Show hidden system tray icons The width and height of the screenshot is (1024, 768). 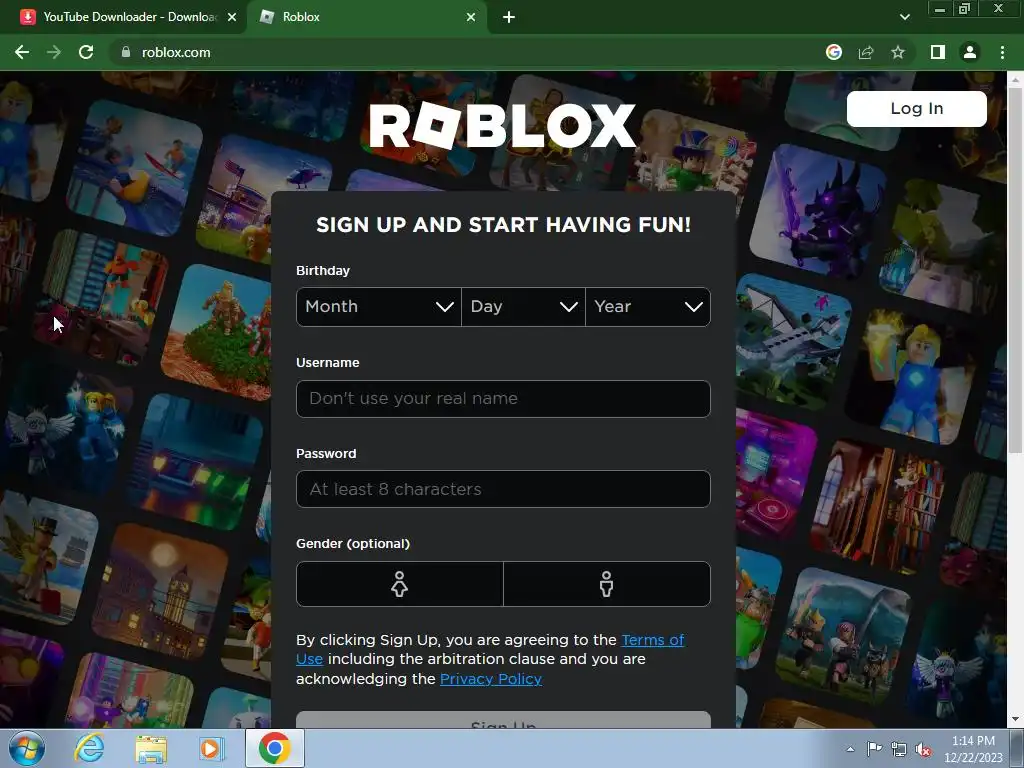850,749
